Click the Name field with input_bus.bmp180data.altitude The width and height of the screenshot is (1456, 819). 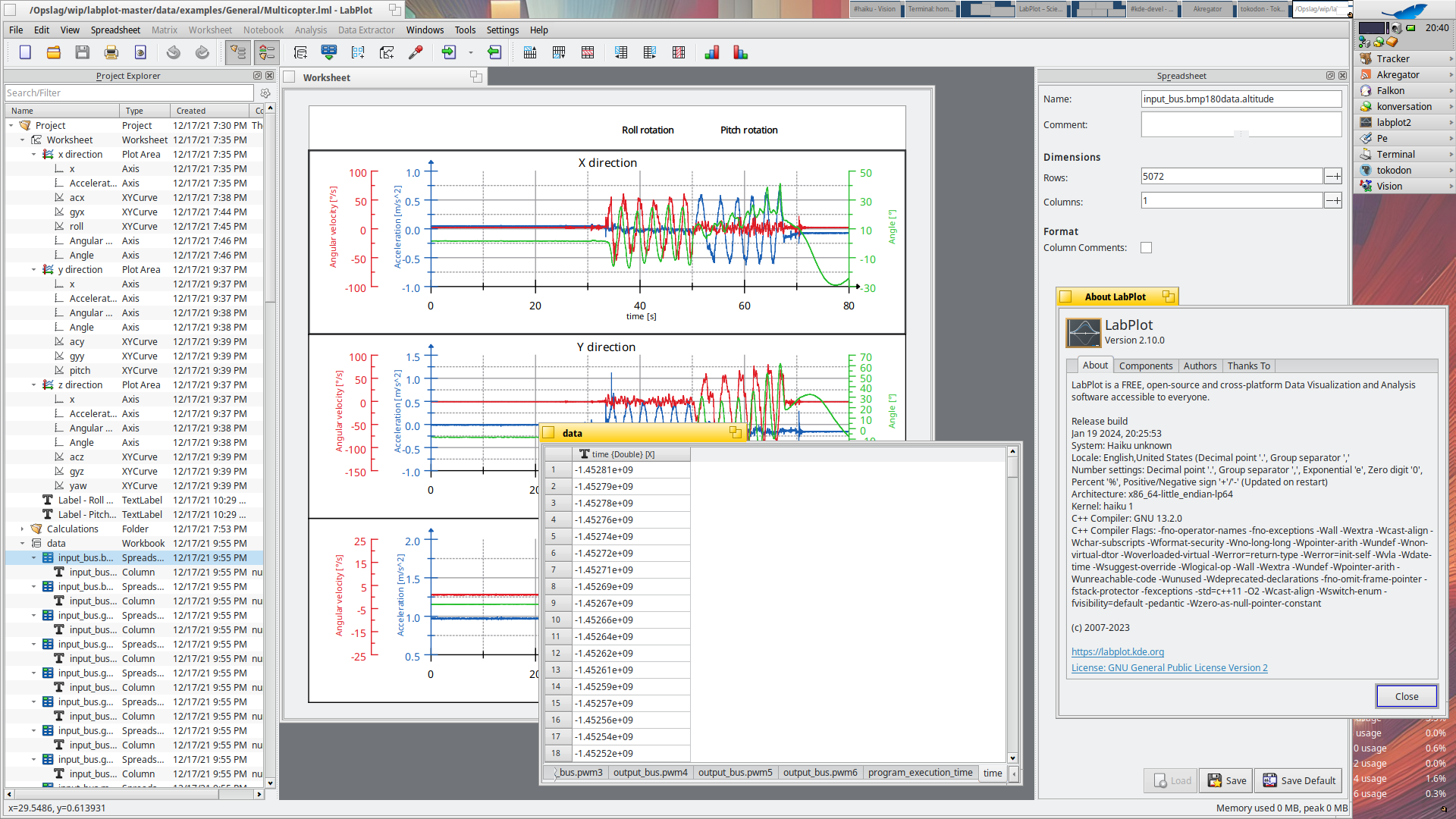[x=1241, y=99]
